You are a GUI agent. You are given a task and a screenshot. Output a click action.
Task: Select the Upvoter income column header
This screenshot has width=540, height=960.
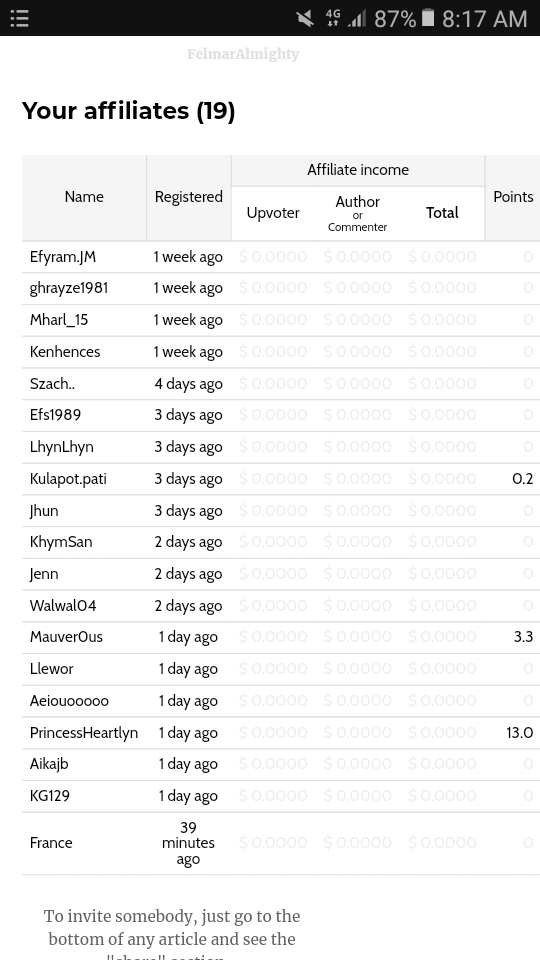(x=273, y=213)
